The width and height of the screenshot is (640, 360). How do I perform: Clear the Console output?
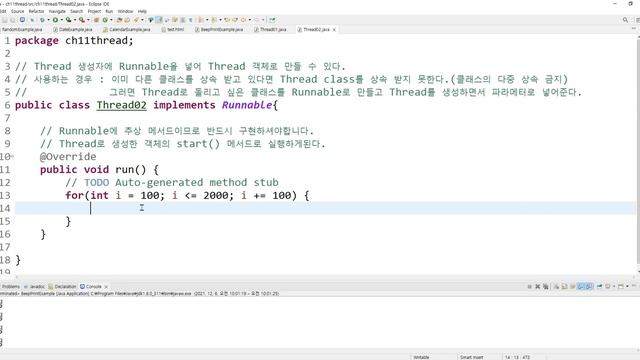point(556,287)
